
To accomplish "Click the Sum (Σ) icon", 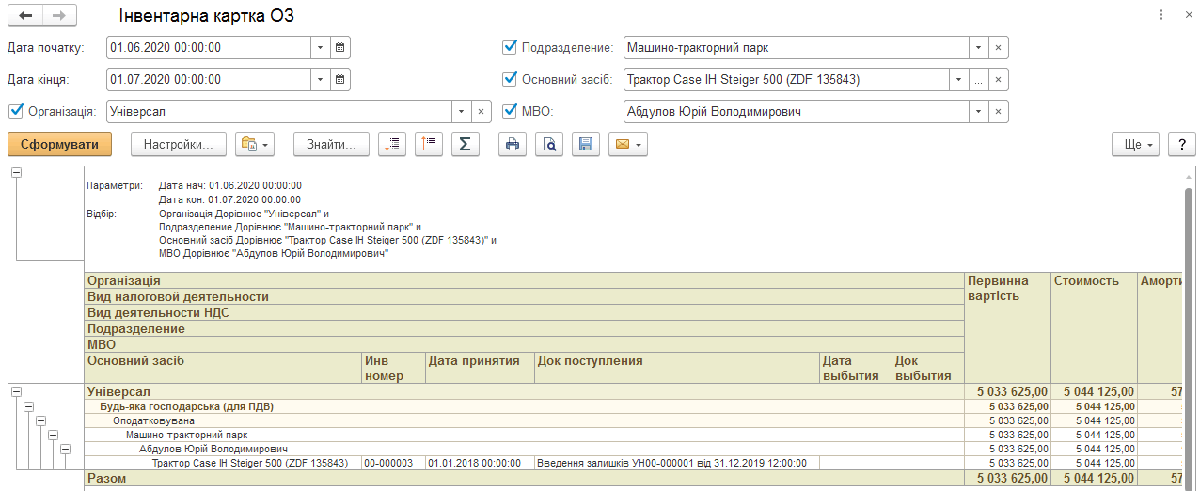I will click(464, 145).
